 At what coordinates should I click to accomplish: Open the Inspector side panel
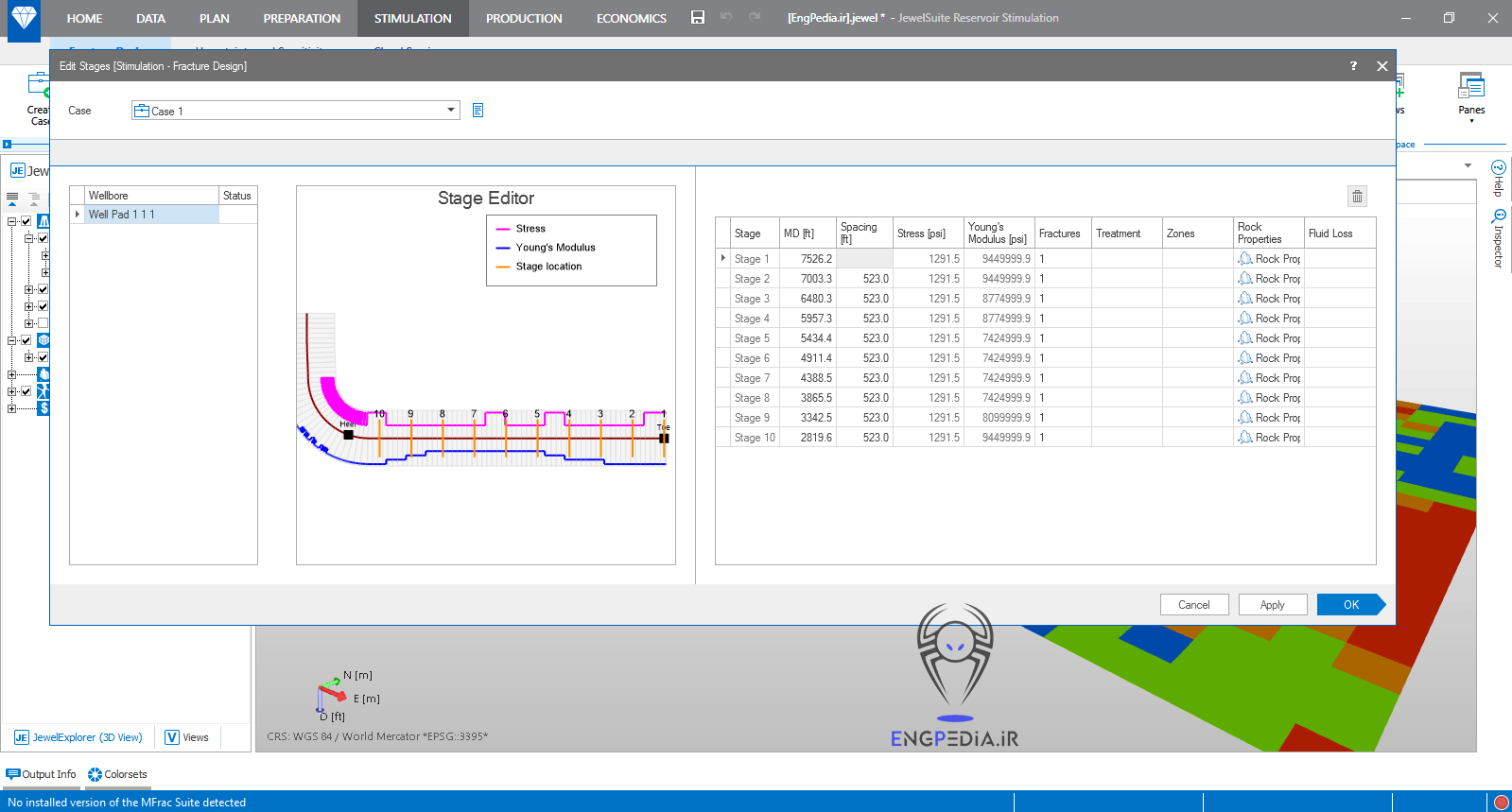coord(1498,239)
